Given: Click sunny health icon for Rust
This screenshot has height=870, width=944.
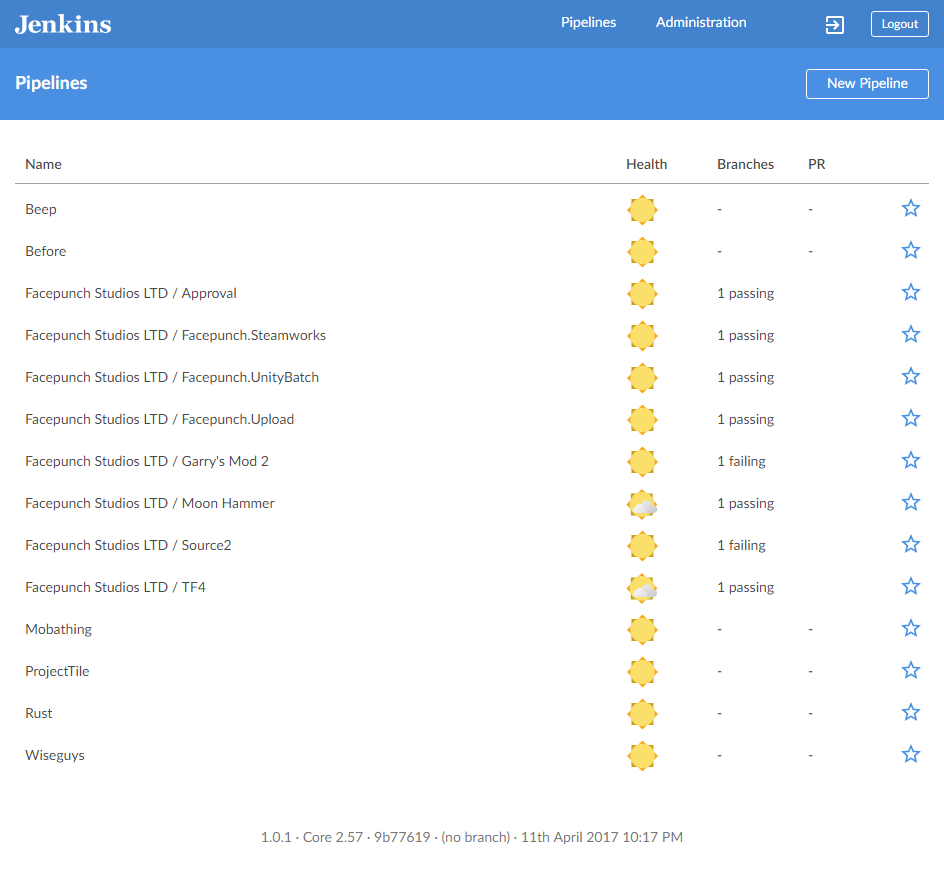Looking at the screenshot, I should click(642, 714).
